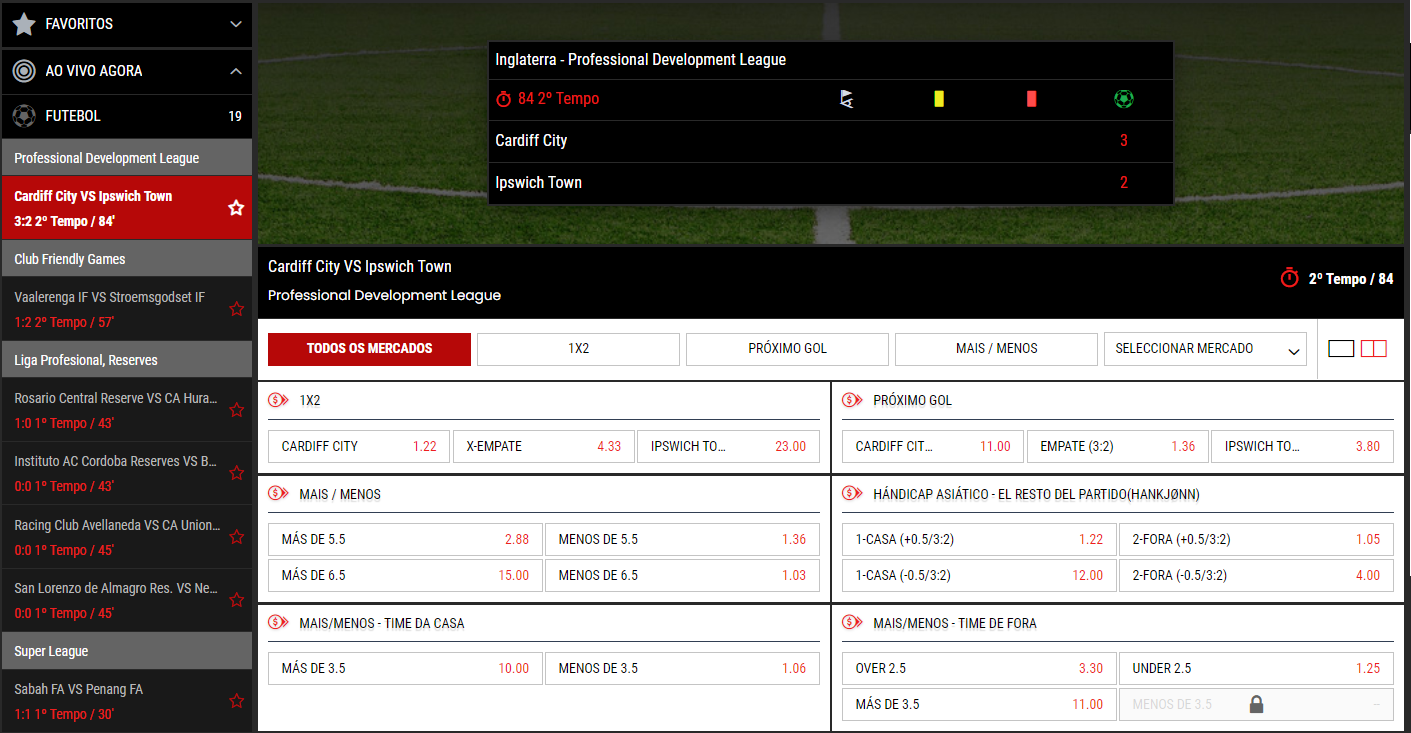Bet on Cardiff City at 1.22 in 1X2

(x=359, y=446)
